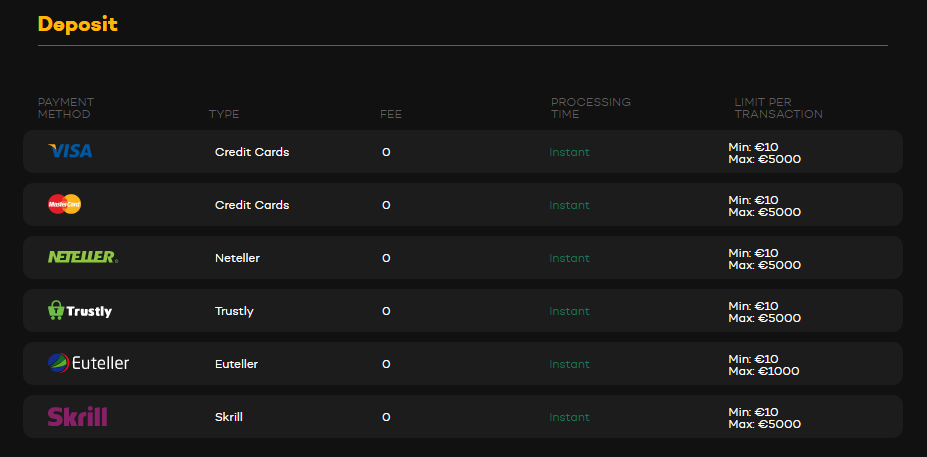Viewport: 927px width, 457px height.
Task: Click the Neteller type text
Action: (237, 258)
